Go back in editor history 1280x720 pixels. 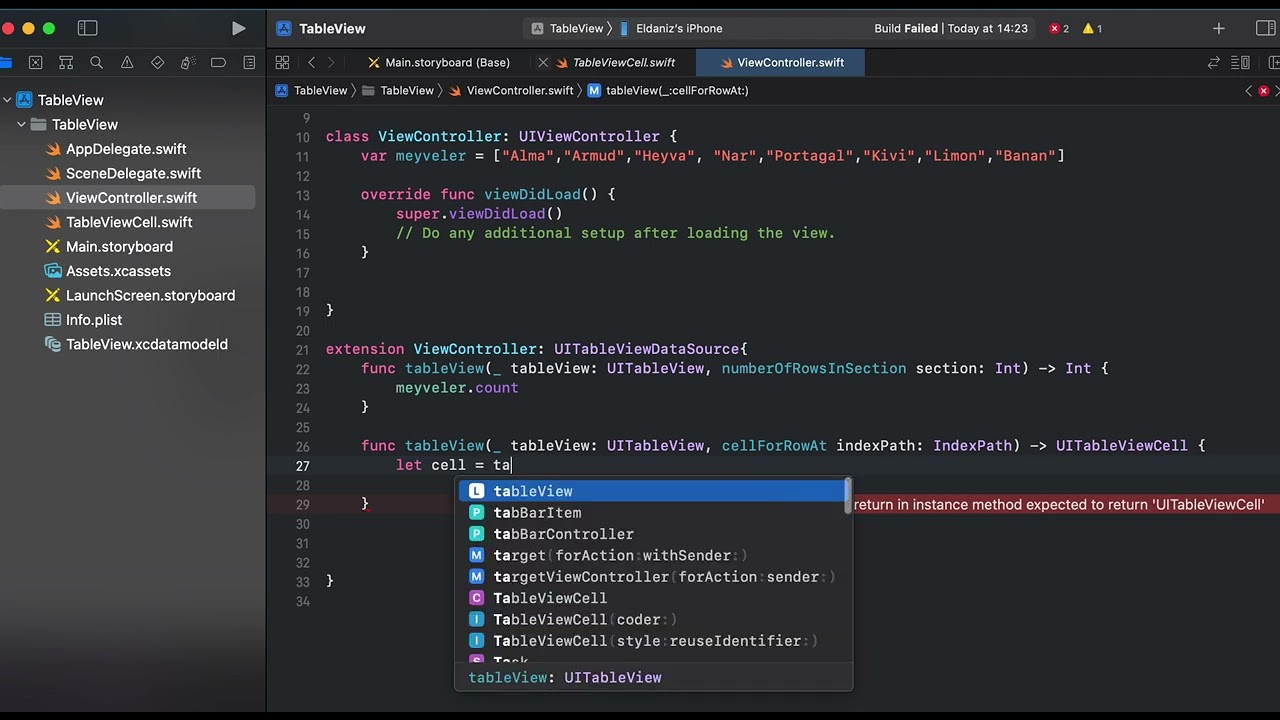pos(311,62)
